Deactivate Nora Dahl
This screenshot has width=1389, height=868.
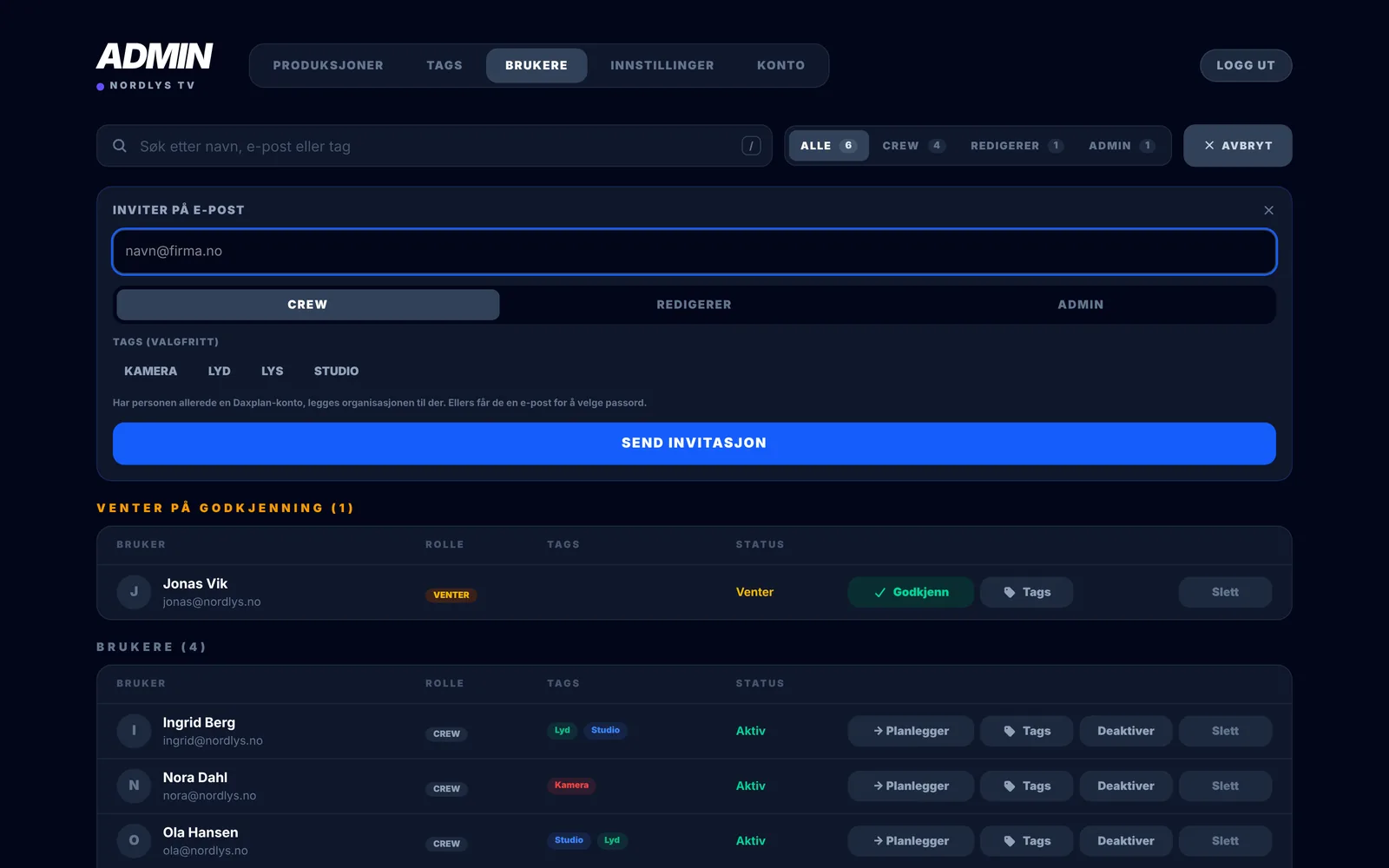[x=1126, y=786]
